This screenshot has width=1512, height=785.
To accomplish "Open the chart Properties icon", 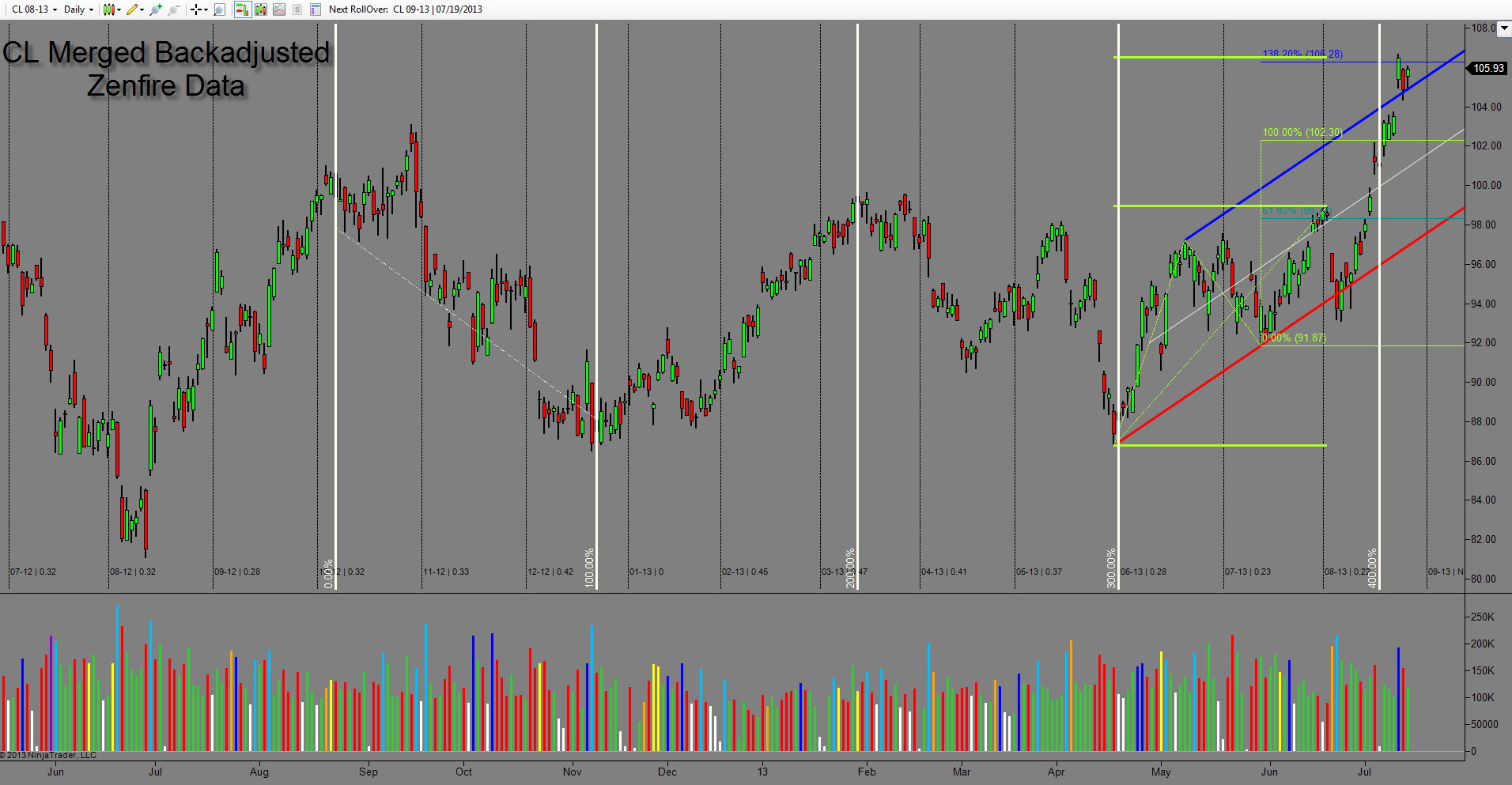I will click(316, 9).
